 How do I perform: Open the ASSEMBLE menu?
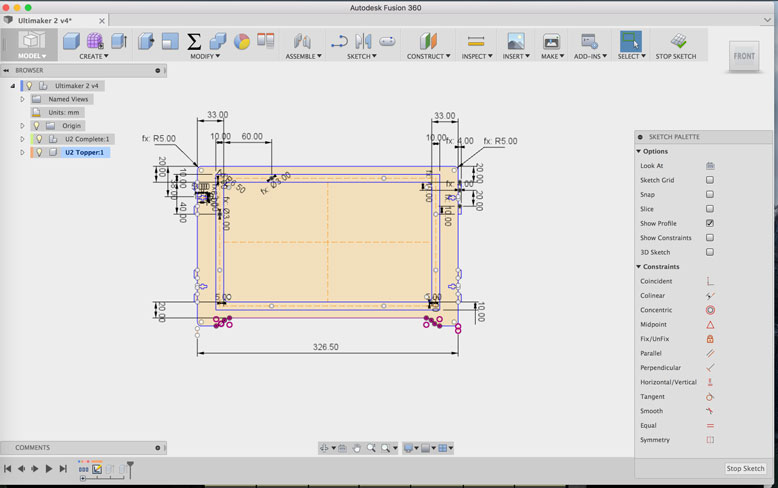pos(303,57)
